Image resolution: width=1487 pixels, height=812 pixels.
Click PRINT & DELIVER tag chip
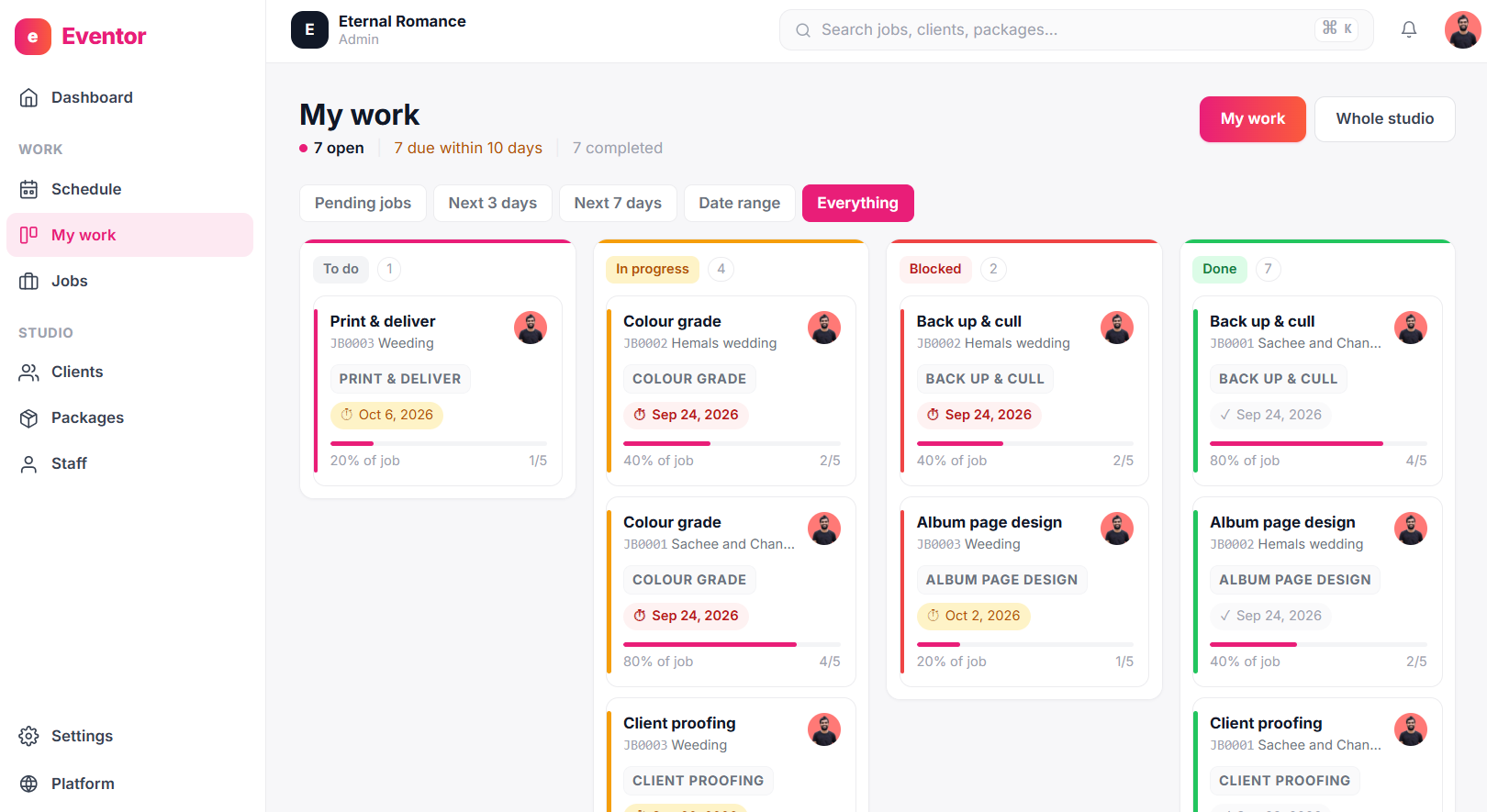(x=400, y=379)
